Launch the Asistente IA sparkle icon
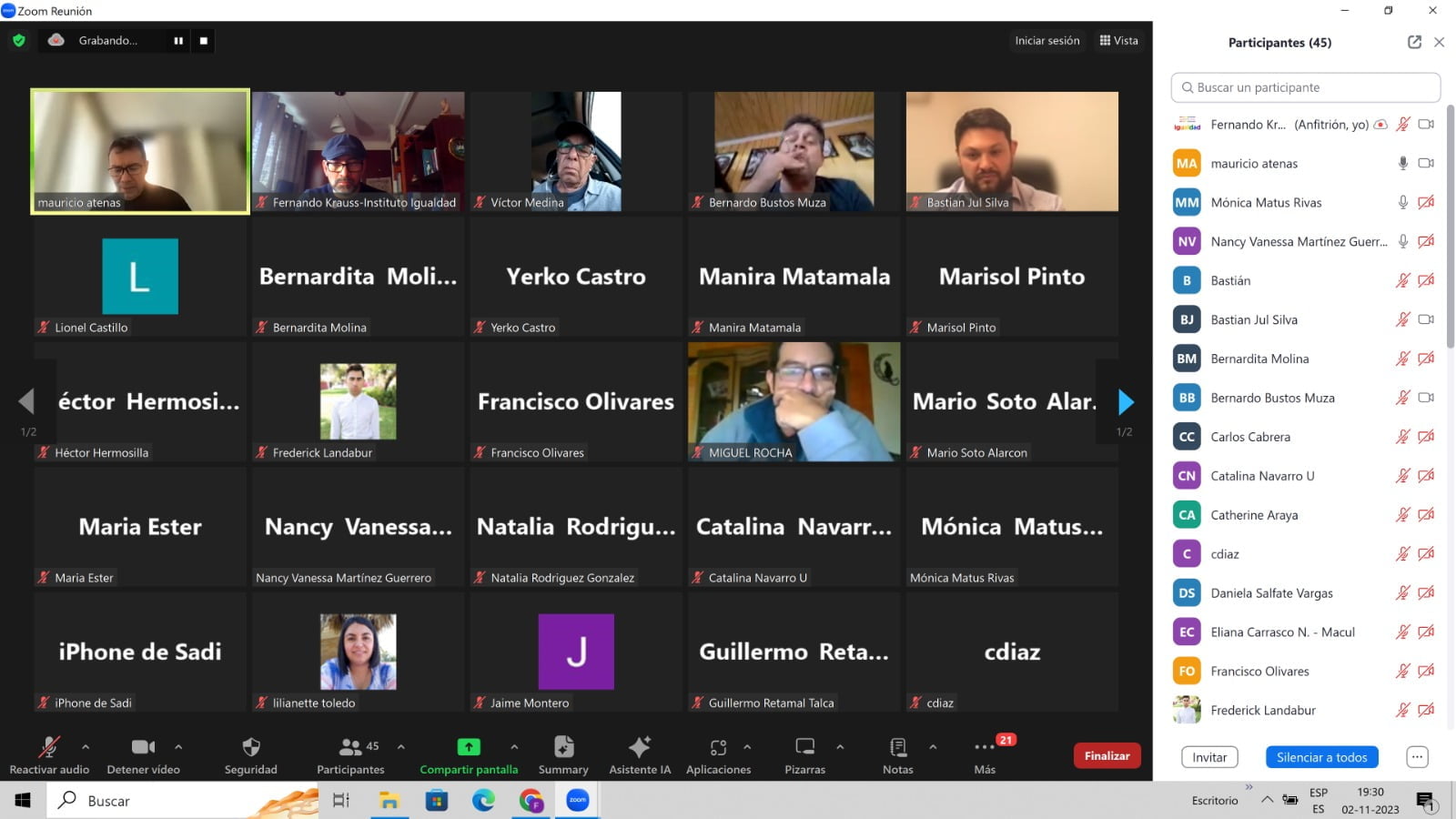This screenshot has width=1456, height=819. click(x=640, y=747)
